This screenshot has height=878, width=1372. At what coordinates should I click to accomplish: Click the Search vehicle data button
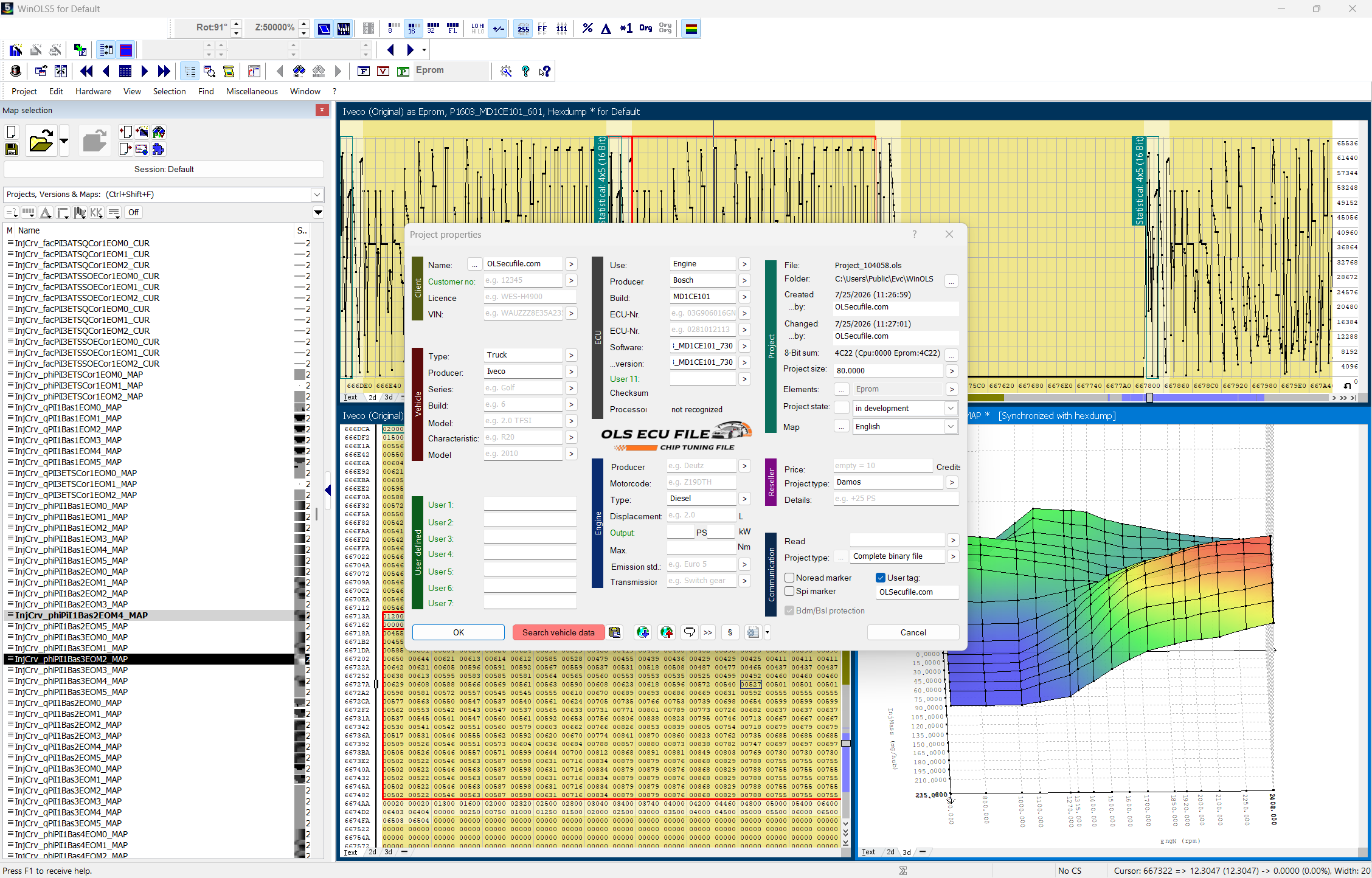(x=558, y=632)
